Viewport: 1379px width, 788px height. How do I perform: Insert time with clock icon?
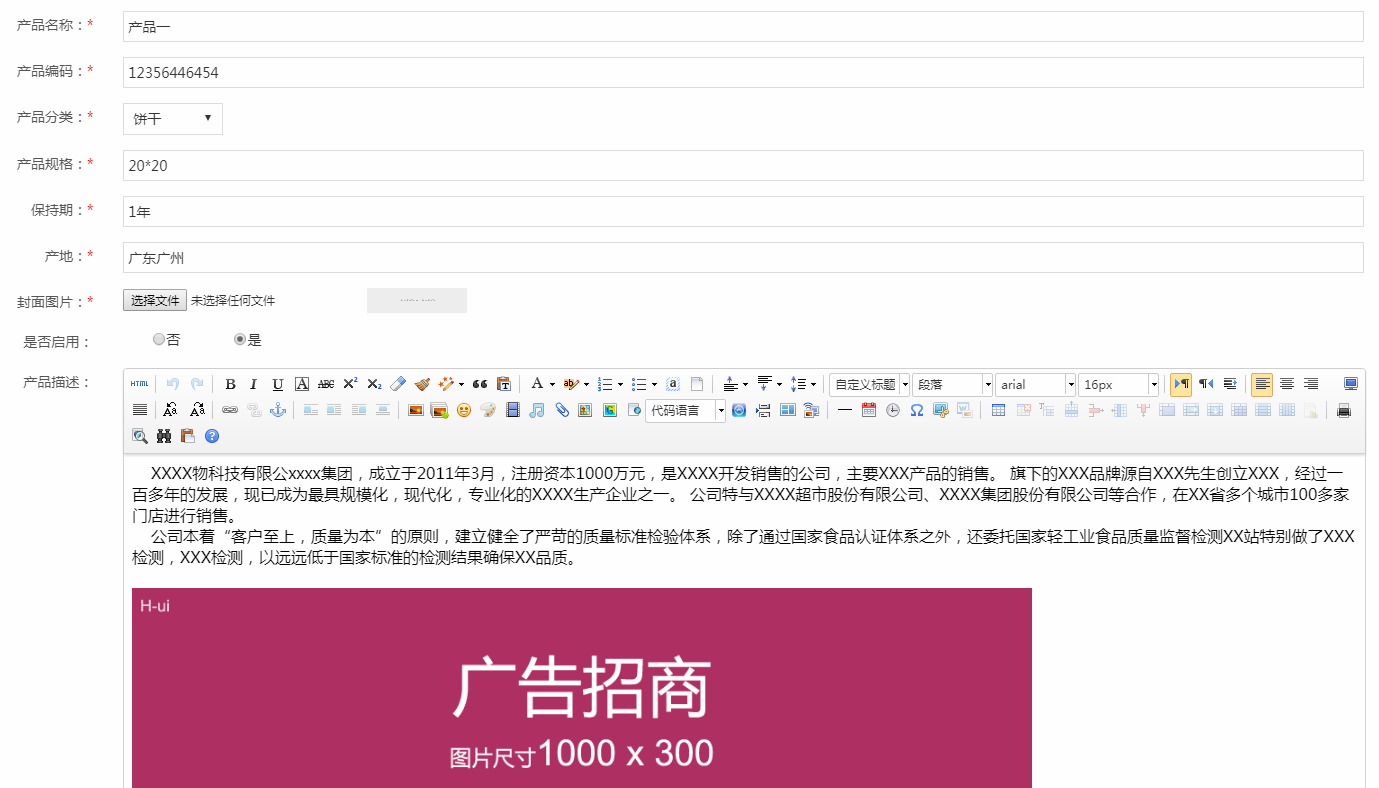[x=892, y=410]
